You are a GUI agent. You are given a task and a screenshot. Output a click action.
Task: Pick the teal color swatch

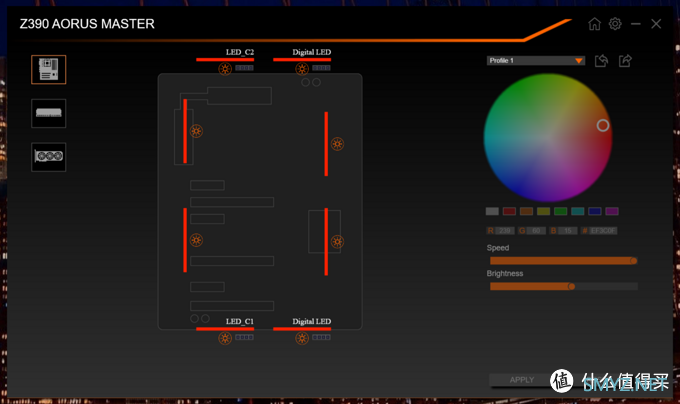[578, 211]
